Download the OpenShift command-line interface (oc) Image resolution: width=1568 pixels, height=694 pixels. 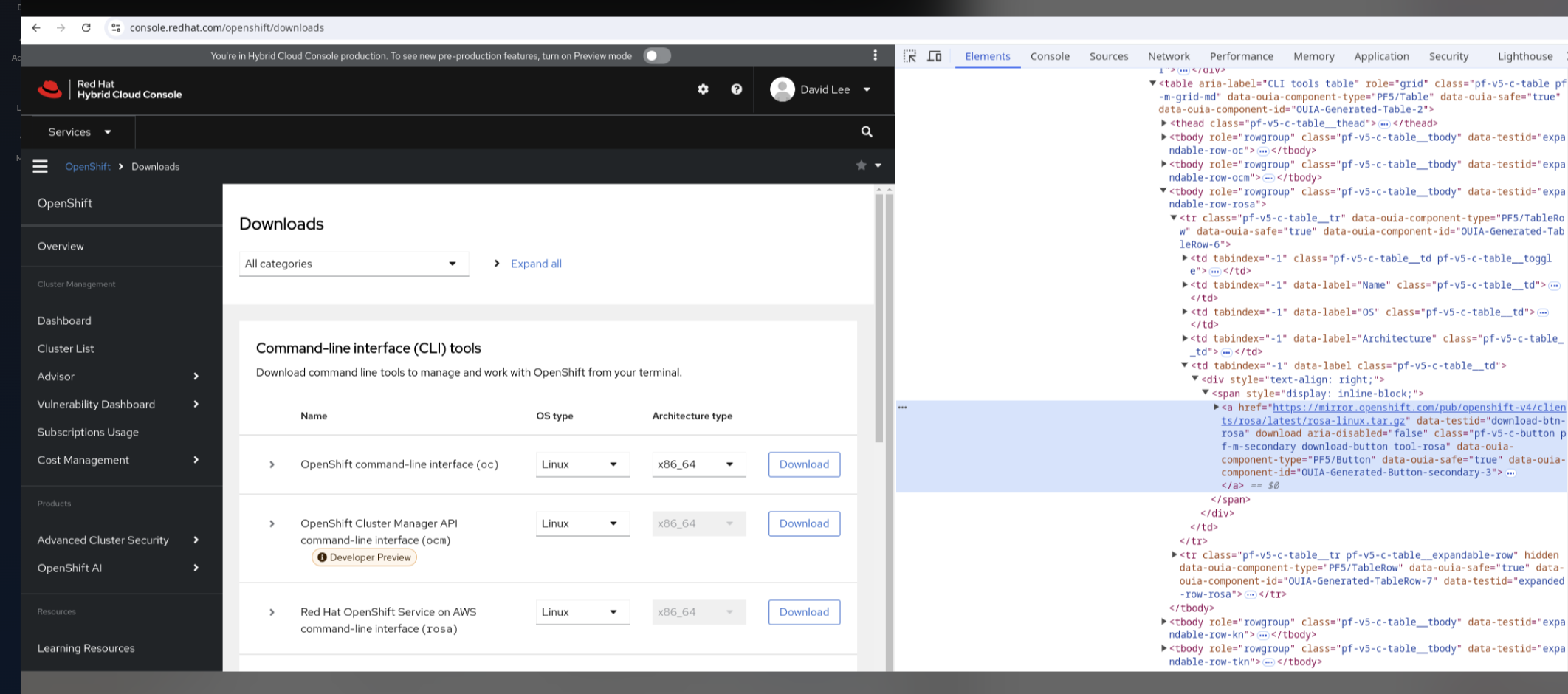coord(804,464)
